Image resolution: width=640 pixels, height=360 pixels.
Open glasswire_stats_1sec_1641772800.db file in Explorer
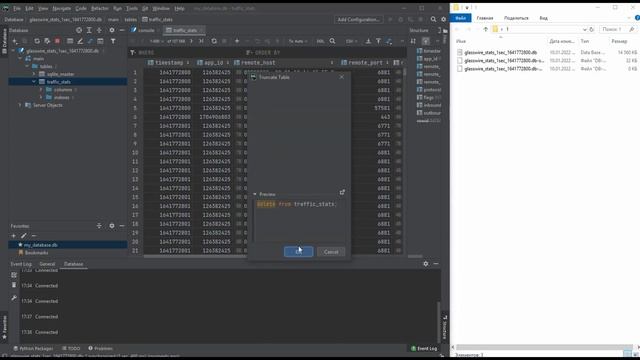pos(500,53)
